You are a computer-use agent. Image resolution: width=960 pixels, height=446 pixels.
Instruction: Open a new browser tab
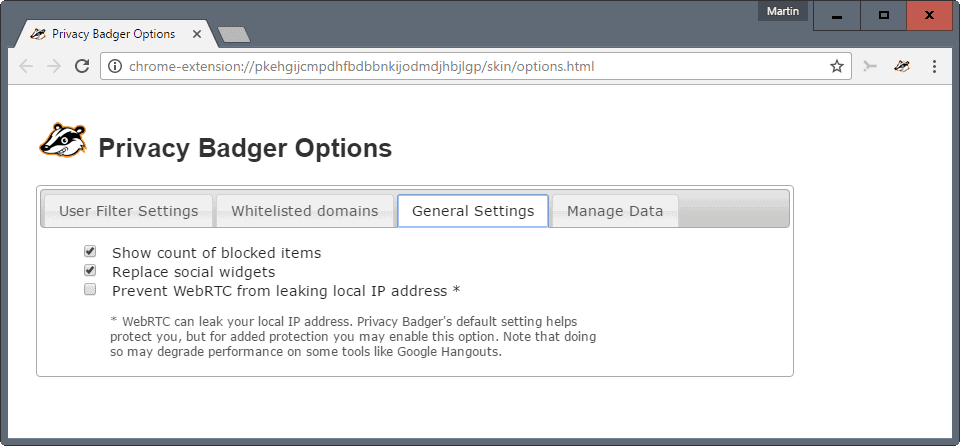(x=233, y=35)
